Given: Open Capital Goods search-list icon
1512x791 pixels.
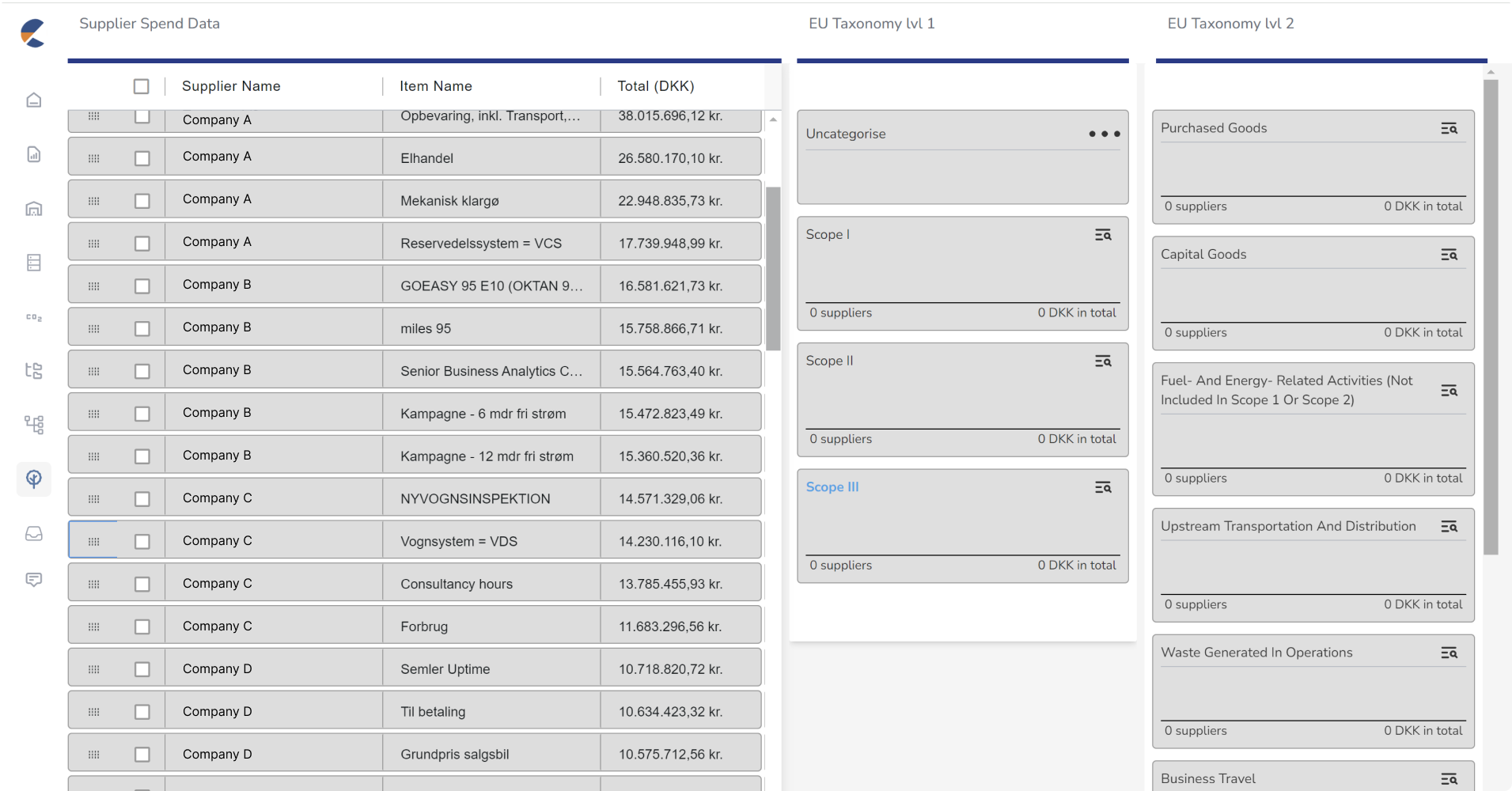Looking at the screenshot, I should click(x=1449, y=255).
